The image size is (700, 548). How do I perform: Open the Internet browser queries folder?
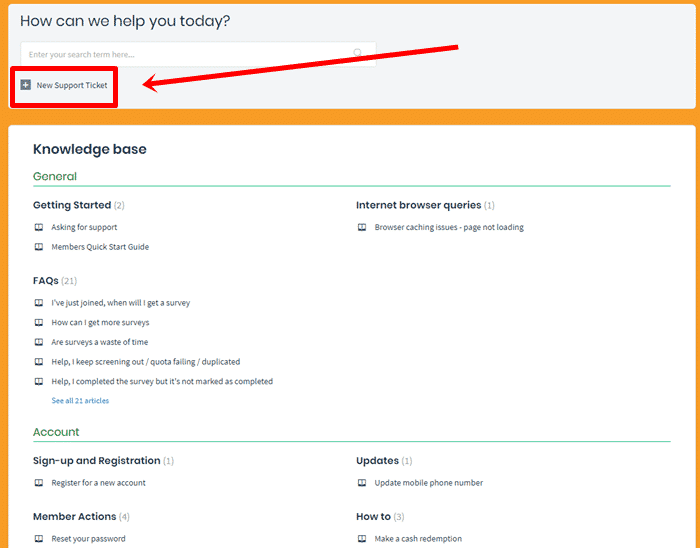pyautogui.click(x=419, y=205)
